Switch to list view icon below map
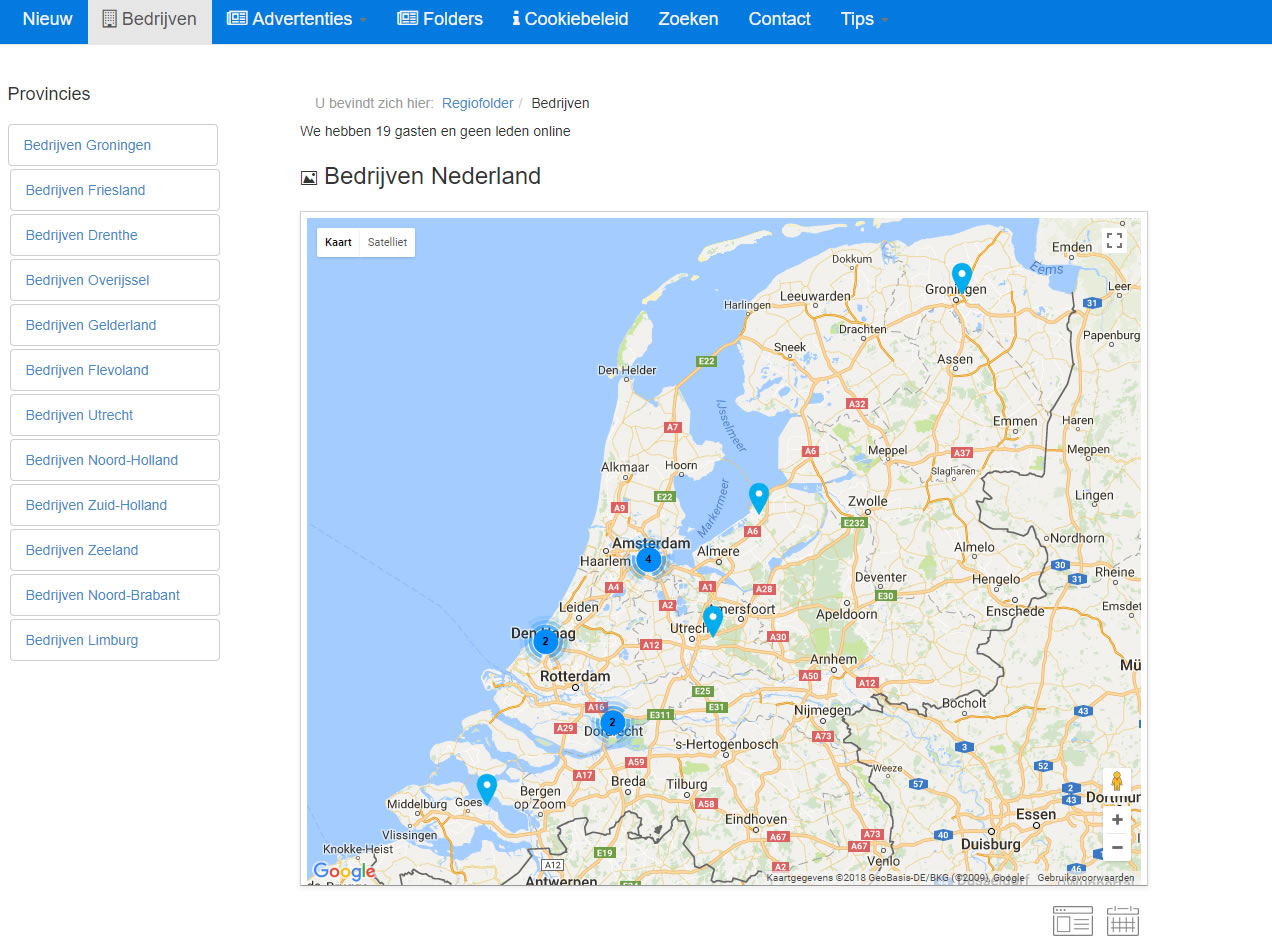The image size is (1272, 948). point(1072,921)
